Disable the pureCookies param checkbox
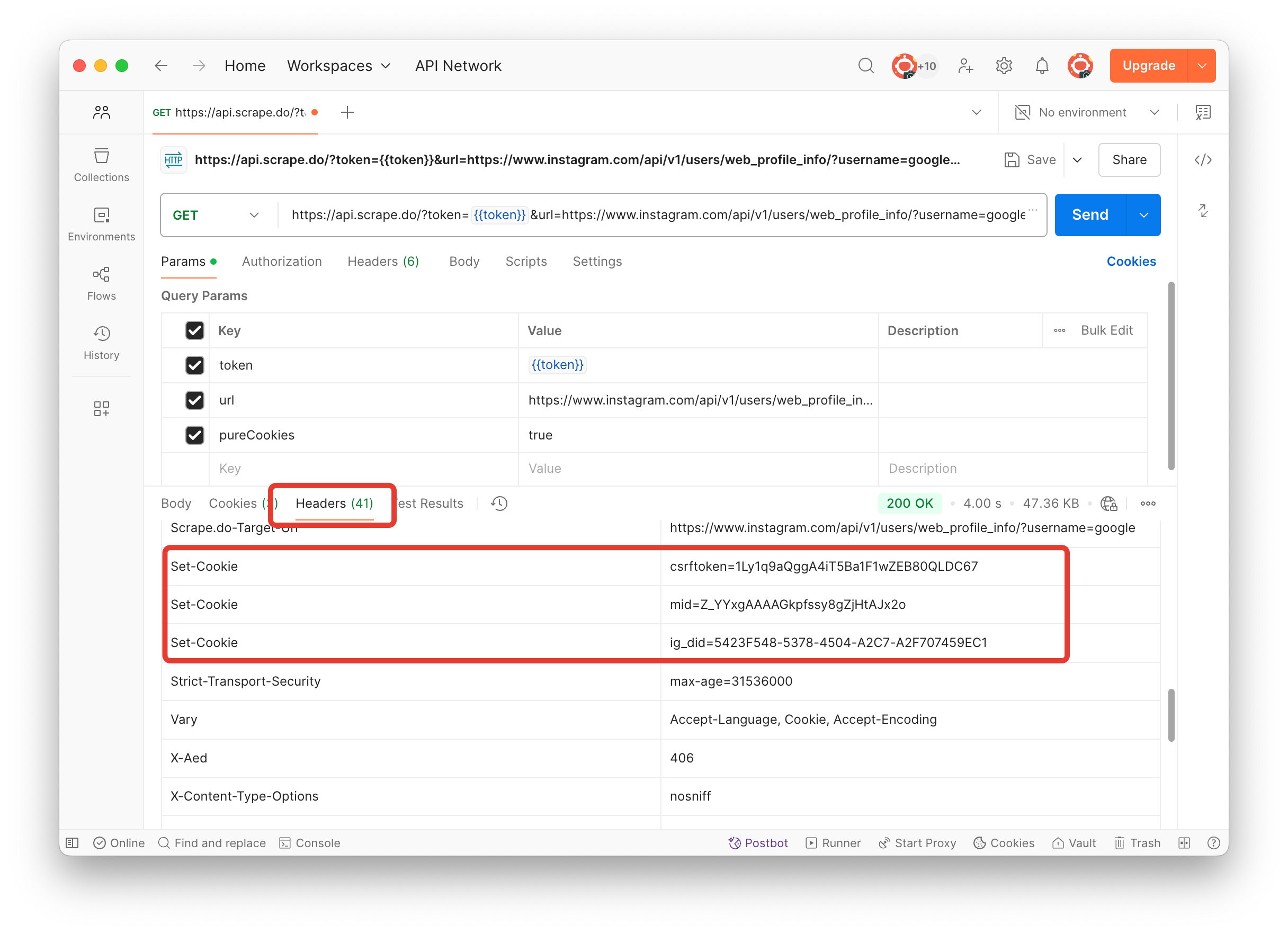This screenshot has height=934, width=1288. coord(195,435)
